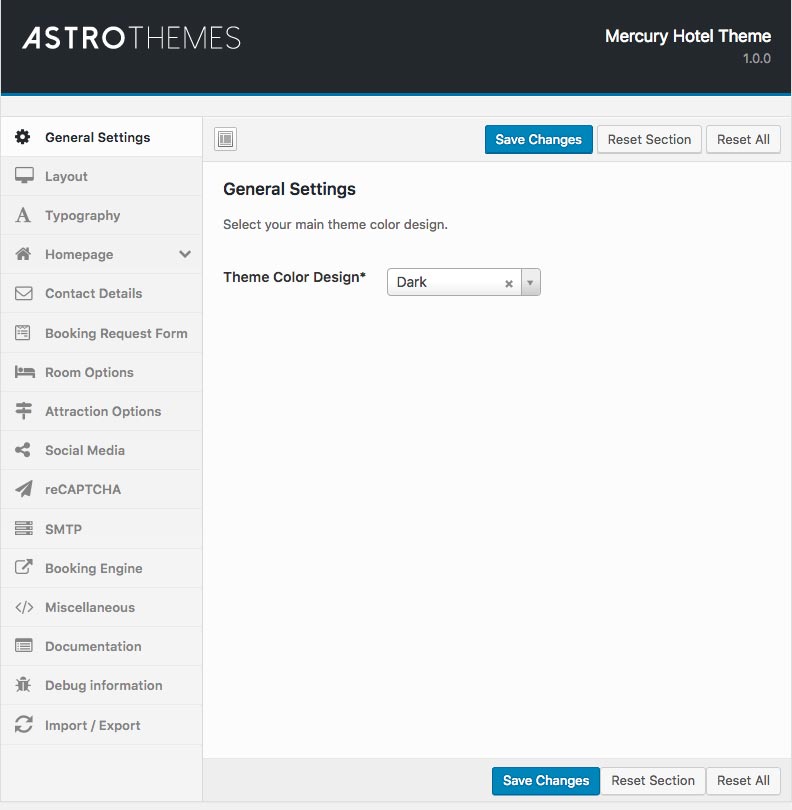Go to the Miscellaneous section
The width and height of the screenshot is (792, 810).
[101, 607]
